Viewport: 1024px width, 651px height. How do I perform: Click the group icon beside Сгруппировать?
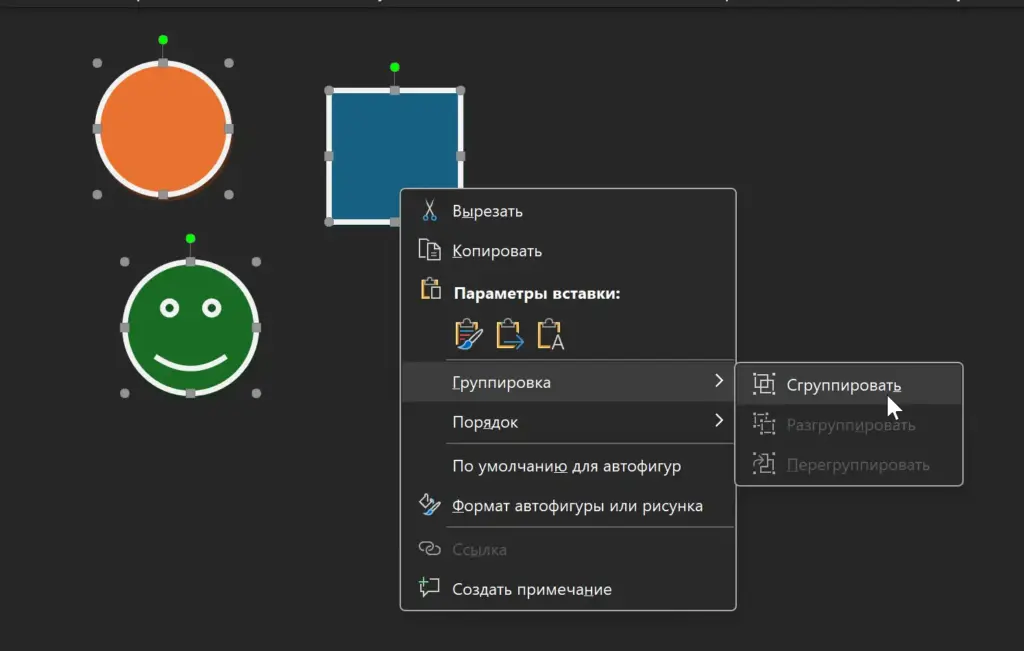[763, 384]
